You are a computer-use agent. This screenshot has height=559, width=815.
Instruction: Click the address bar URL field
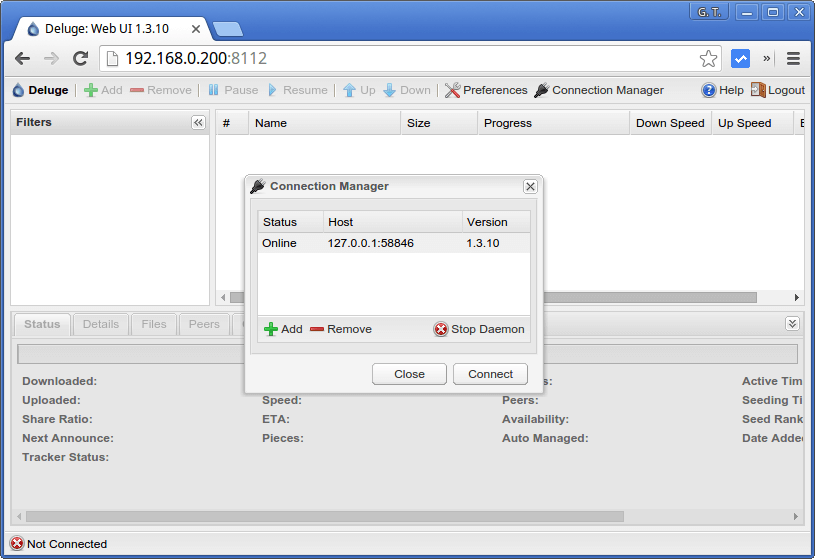[x=400, y=58]
